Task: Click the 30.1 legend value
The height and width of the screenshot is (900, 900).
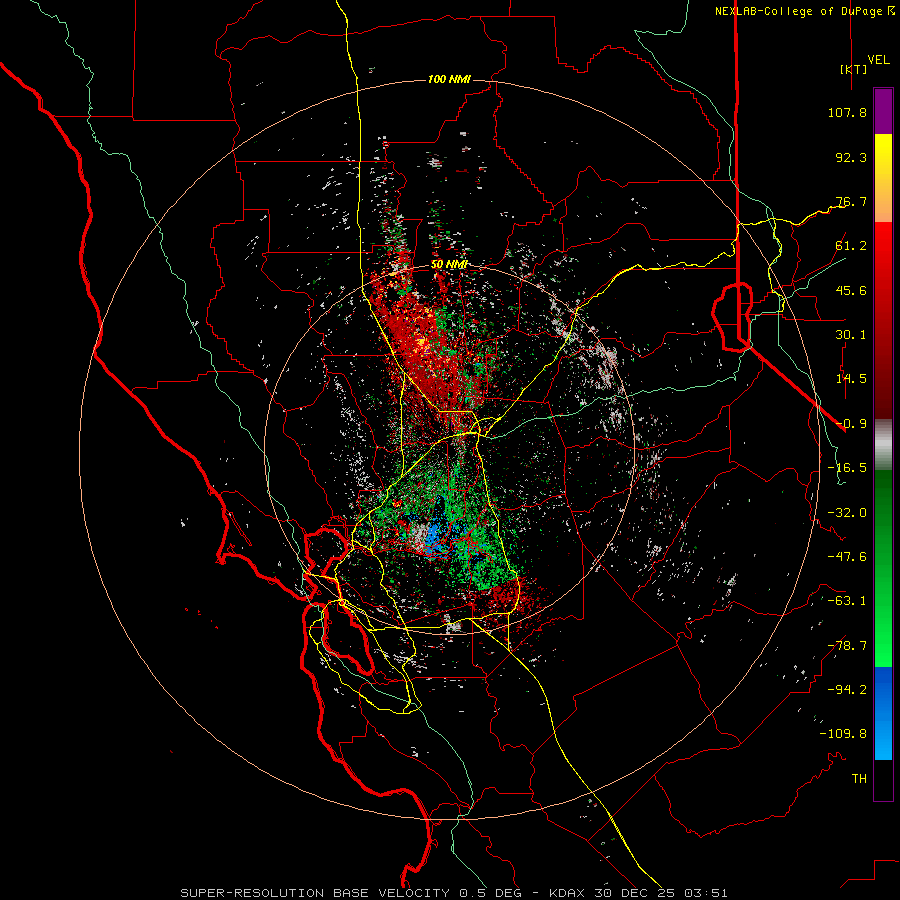Action: (851, 335)
